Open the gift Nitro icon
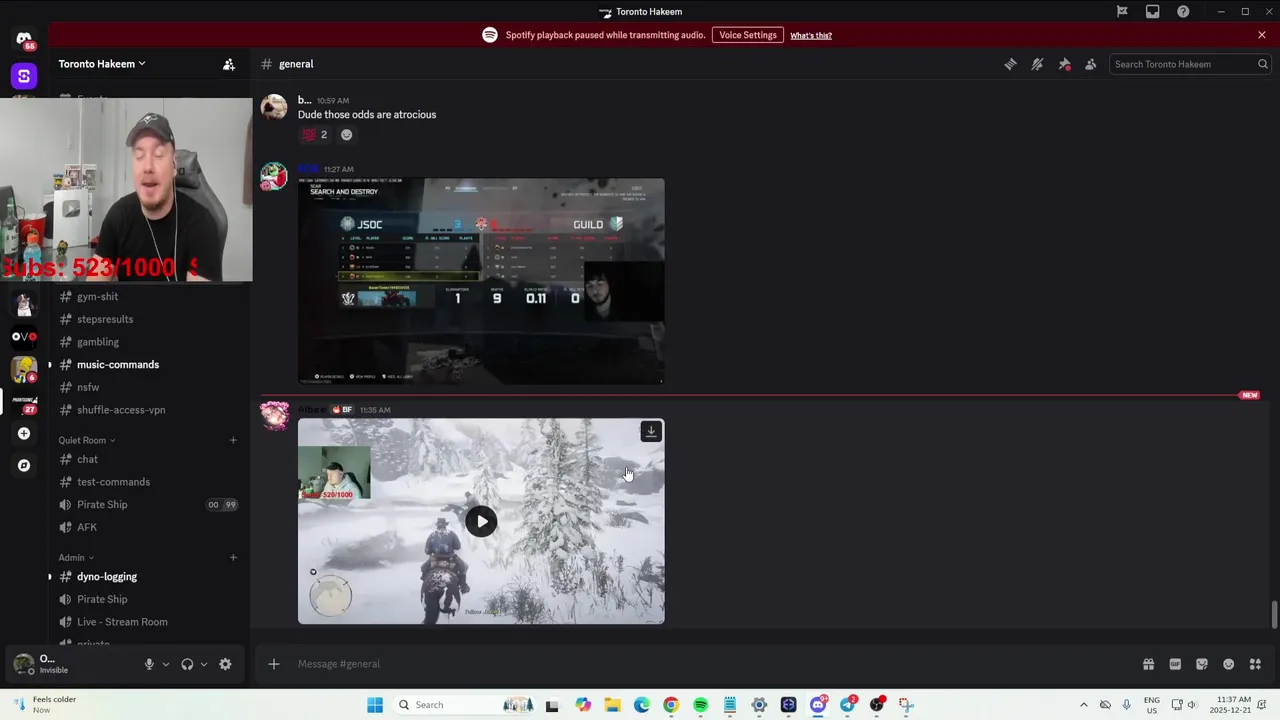Image resolution: width=1280 pixels, height=720 pixels. click(1148, 664)
